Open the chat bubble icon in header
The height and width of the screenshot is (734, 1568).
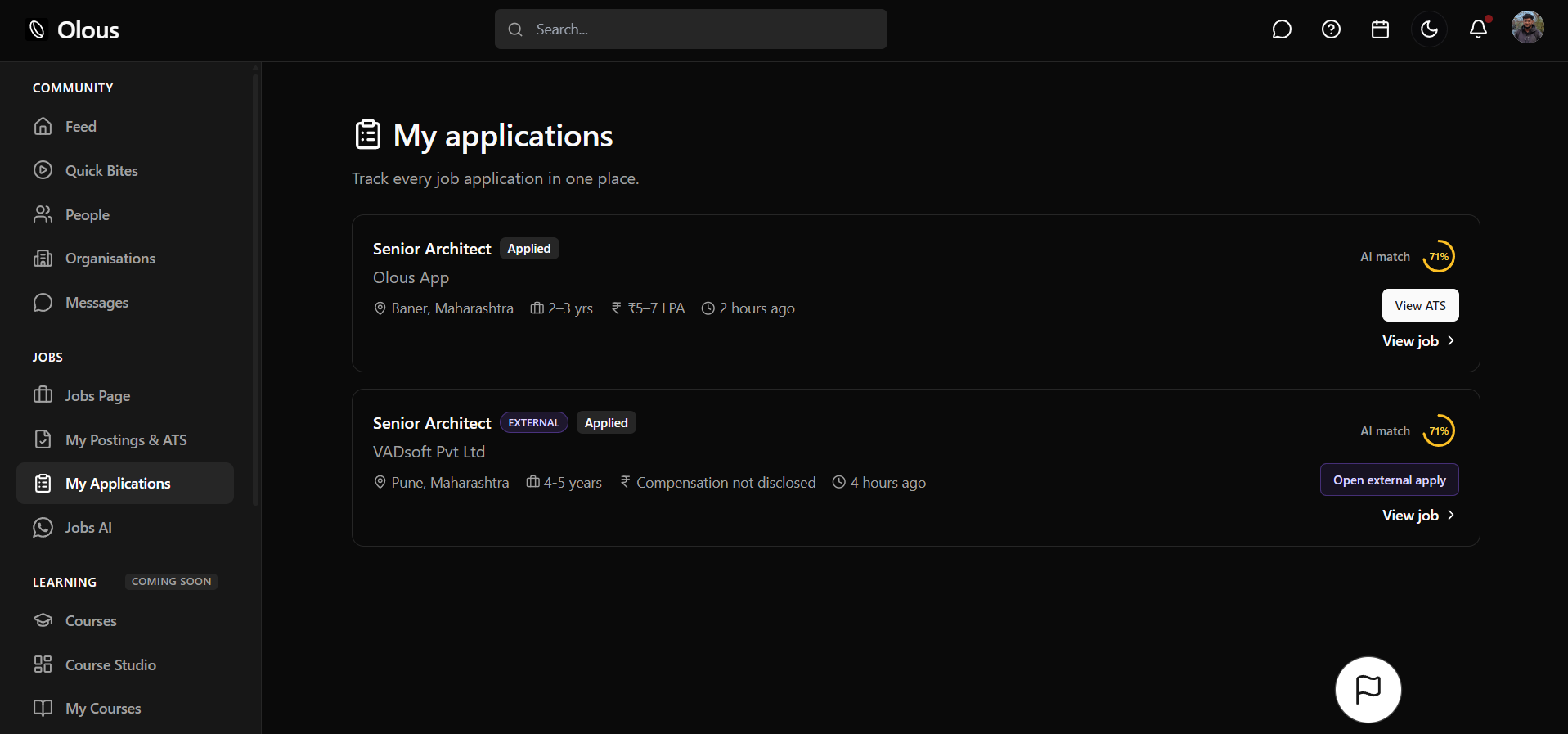(1282, 29)
